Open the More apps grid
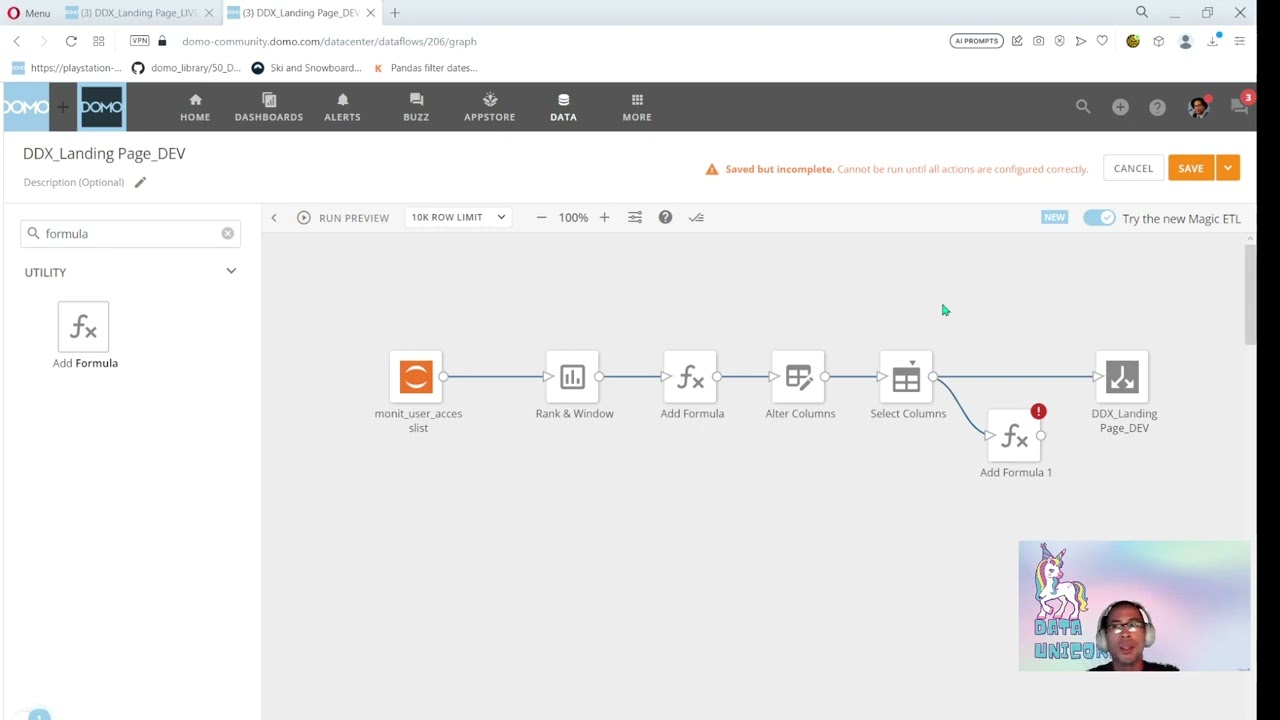 pos(637,107)
